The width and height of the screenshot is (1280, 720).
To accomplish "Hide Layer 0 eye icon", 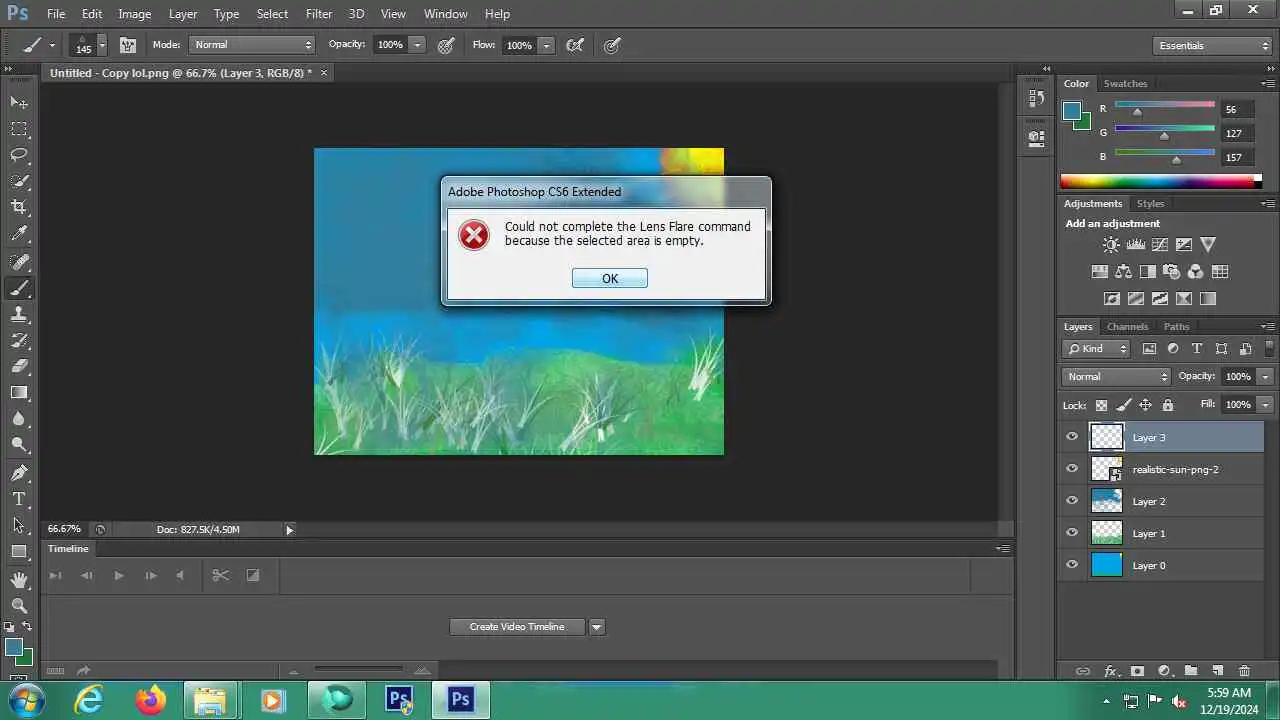I will [x=1072, y=565].
